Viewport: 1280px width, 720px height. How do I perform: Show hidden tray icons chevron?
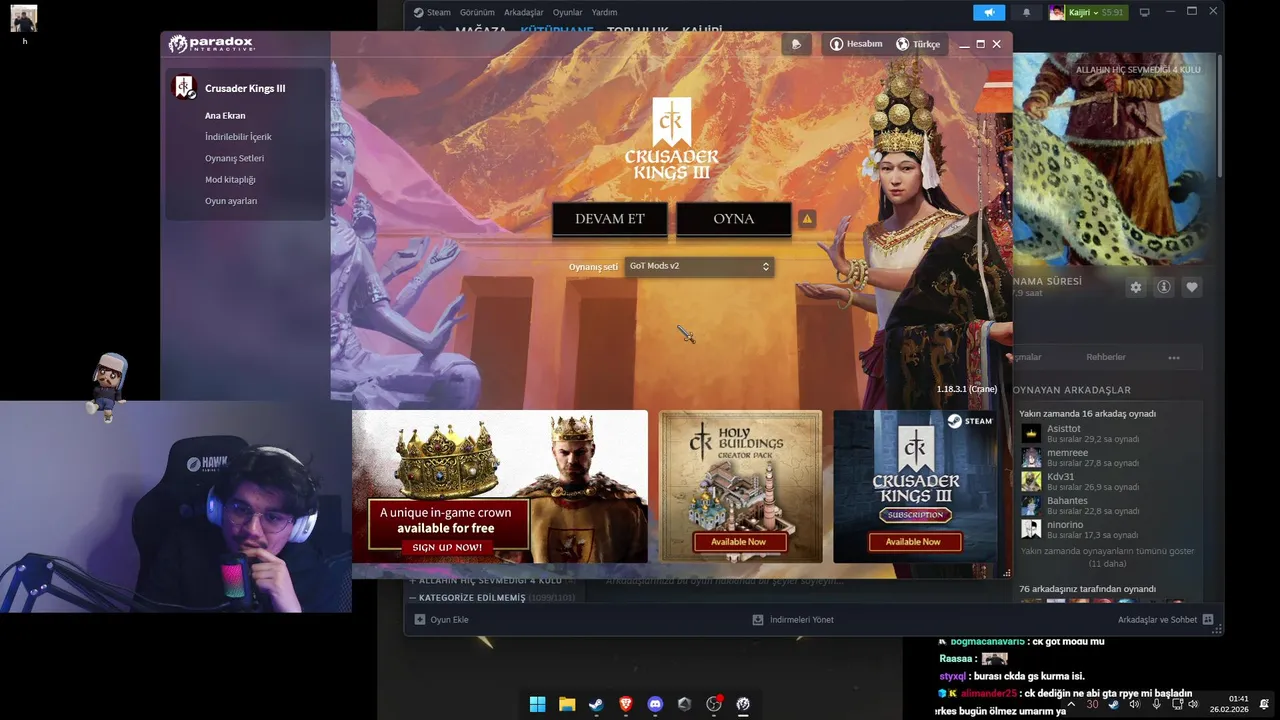[x=1070, y=704]
